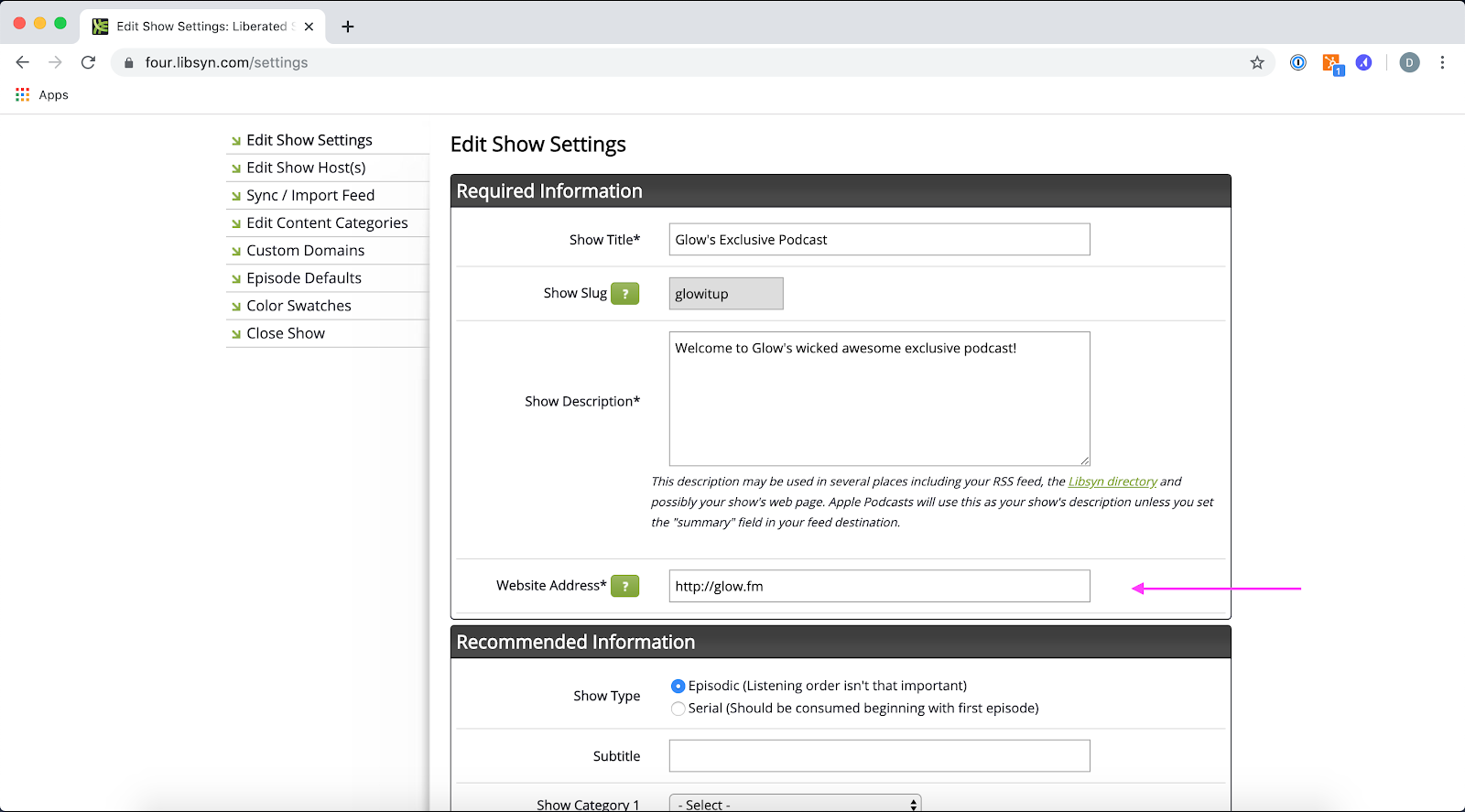
Task: Open the 1Password extension icon
Action: (1298, 62)
